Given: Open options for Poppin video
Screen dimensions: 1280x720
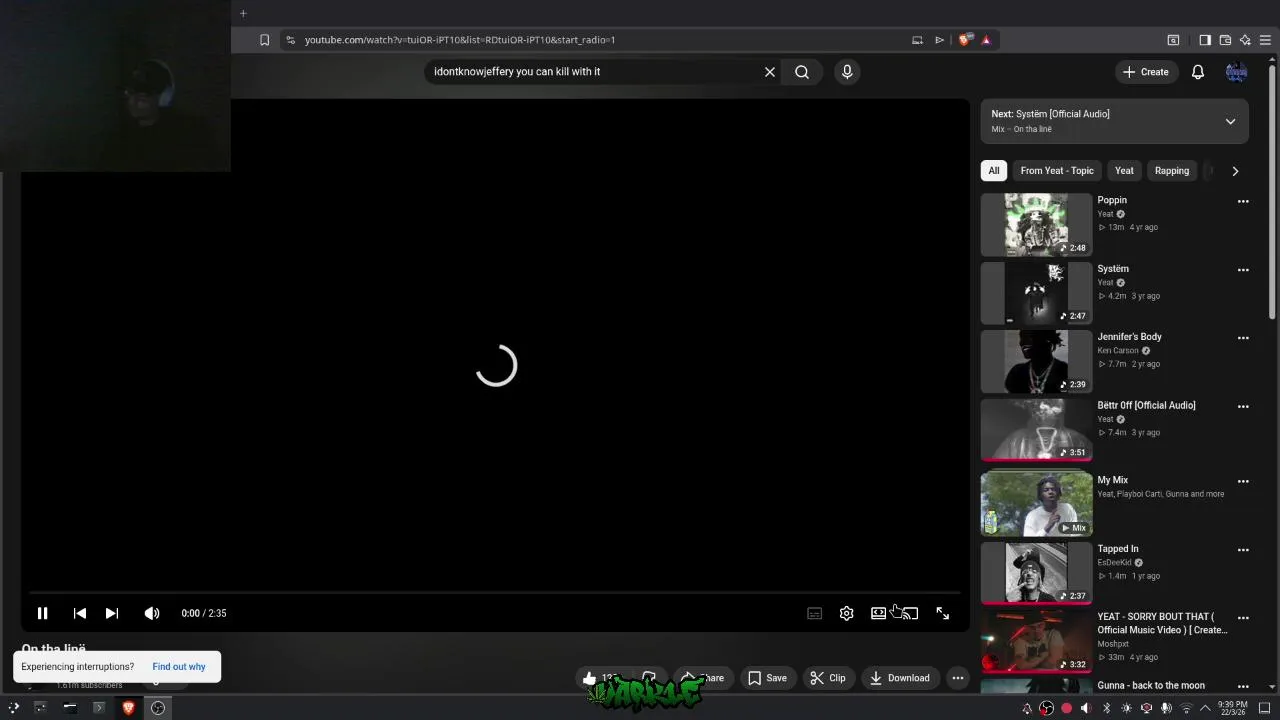Looking at the screenshot, I should (1243, 201).
